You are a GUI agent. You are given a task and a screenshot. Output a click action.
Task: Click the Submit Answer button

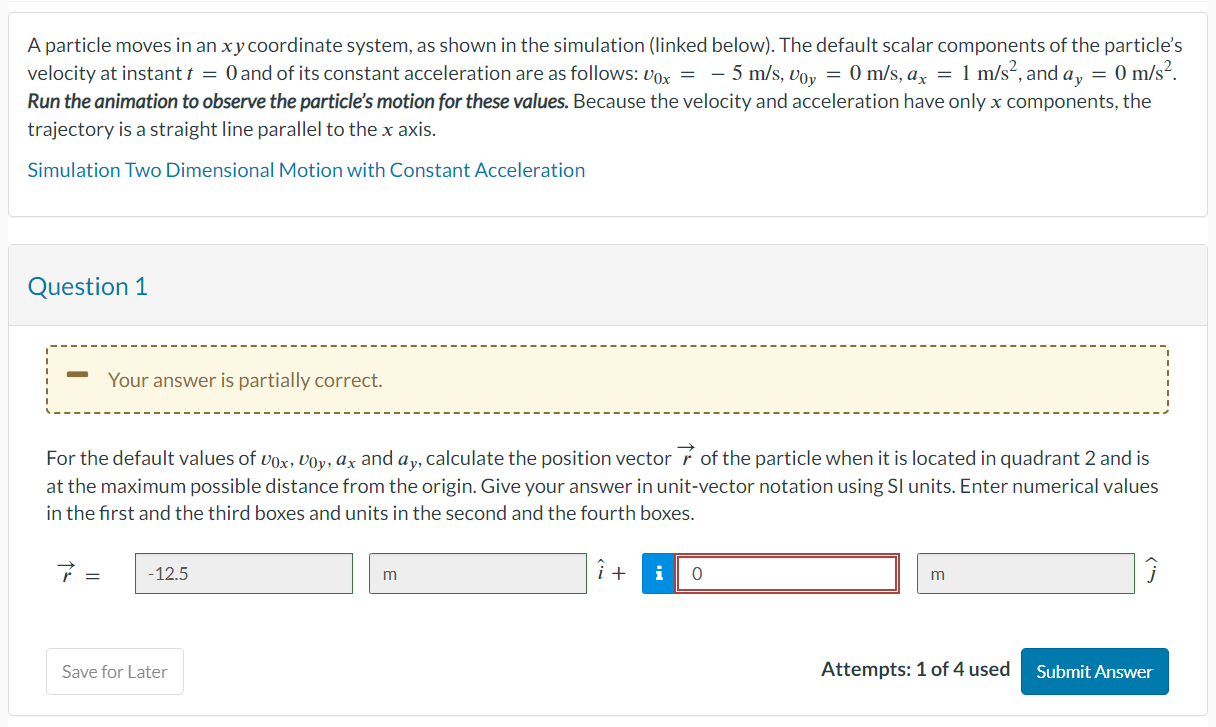1094,671
